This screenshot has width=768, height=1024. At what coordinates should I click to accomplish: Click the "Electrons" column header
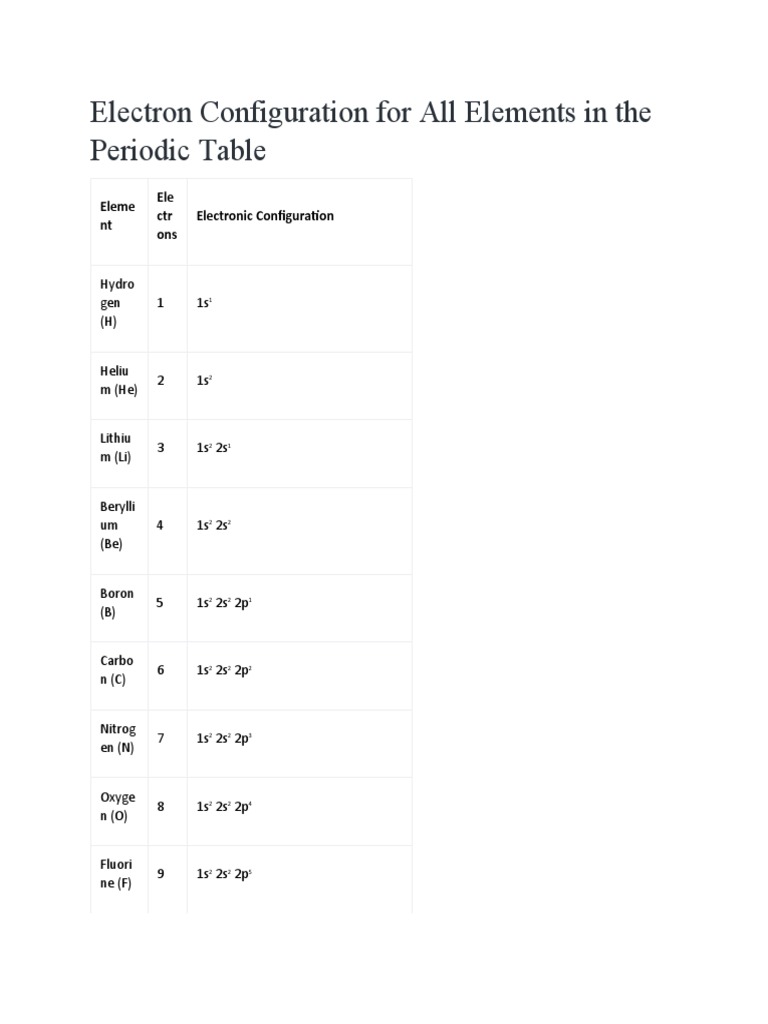tap(165, 216)
